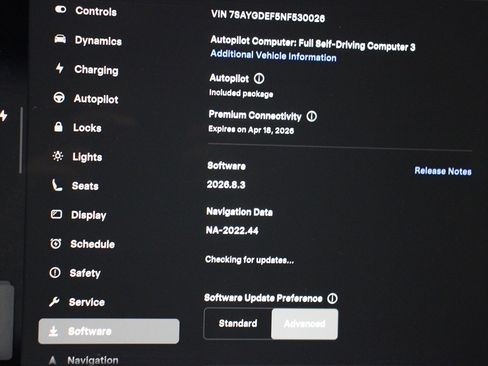Tap the Seats seat icon

tap(57, 185)
